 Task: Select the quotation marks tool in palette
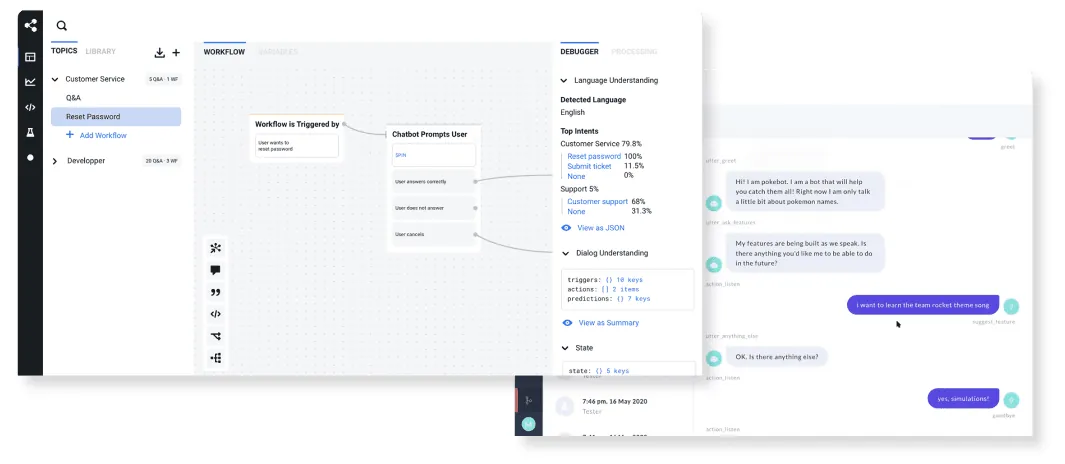215,292
